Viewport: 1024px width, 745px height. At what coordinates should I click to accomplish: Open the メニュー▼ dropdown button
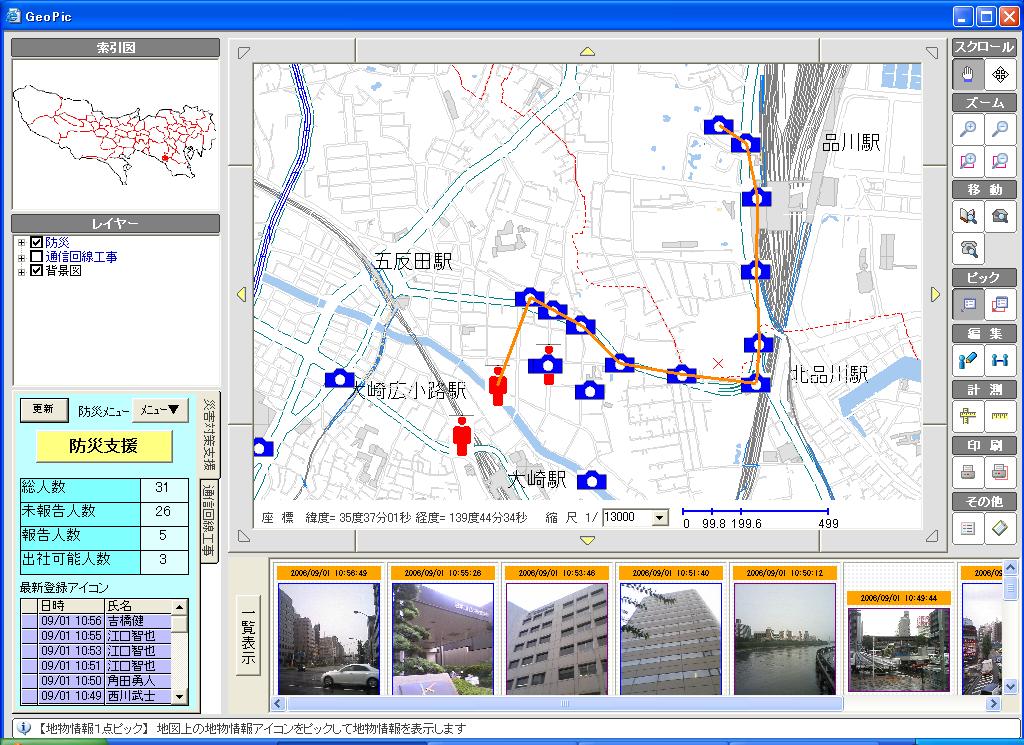pos(160,409)
